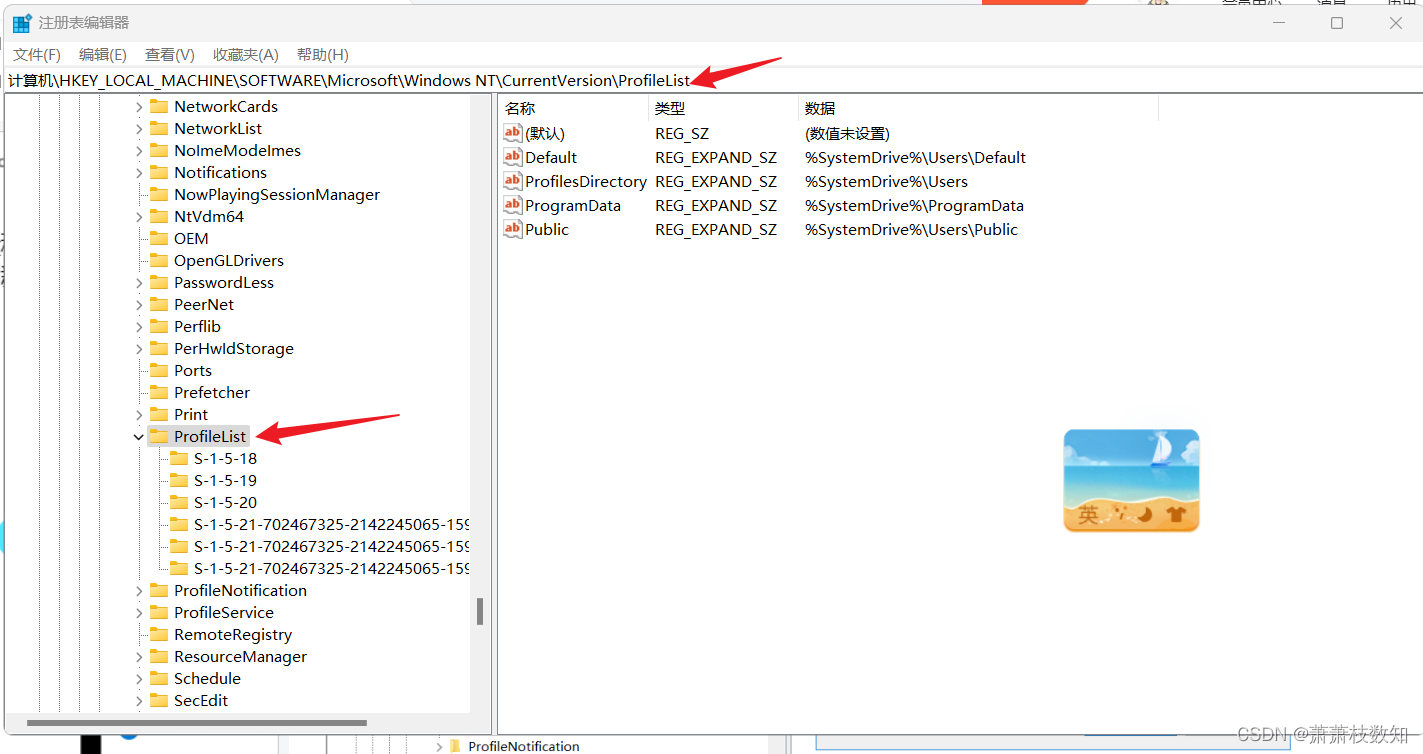Open the 查看(V) menu
Viewport: 1423px width, 754px height.
169,55
